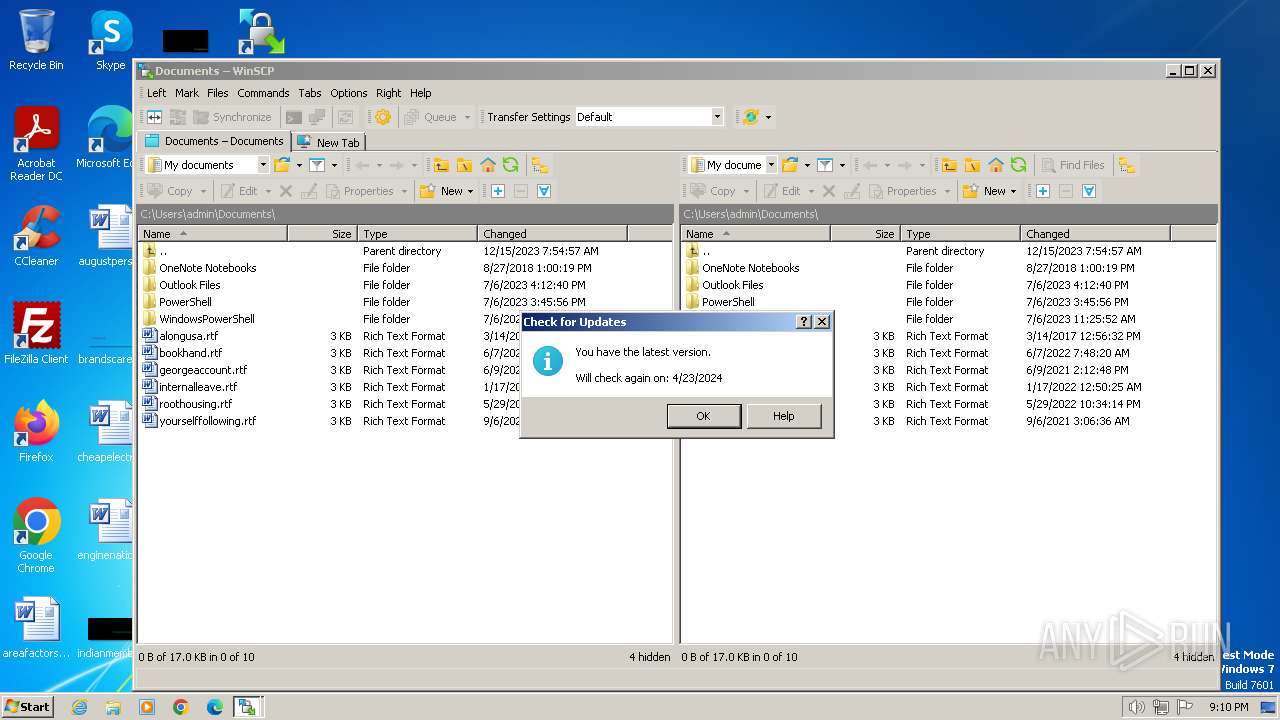The image size is (1280, 720).
Task: Expand right panel My documents drive dropdown
Action: [771, 165]
